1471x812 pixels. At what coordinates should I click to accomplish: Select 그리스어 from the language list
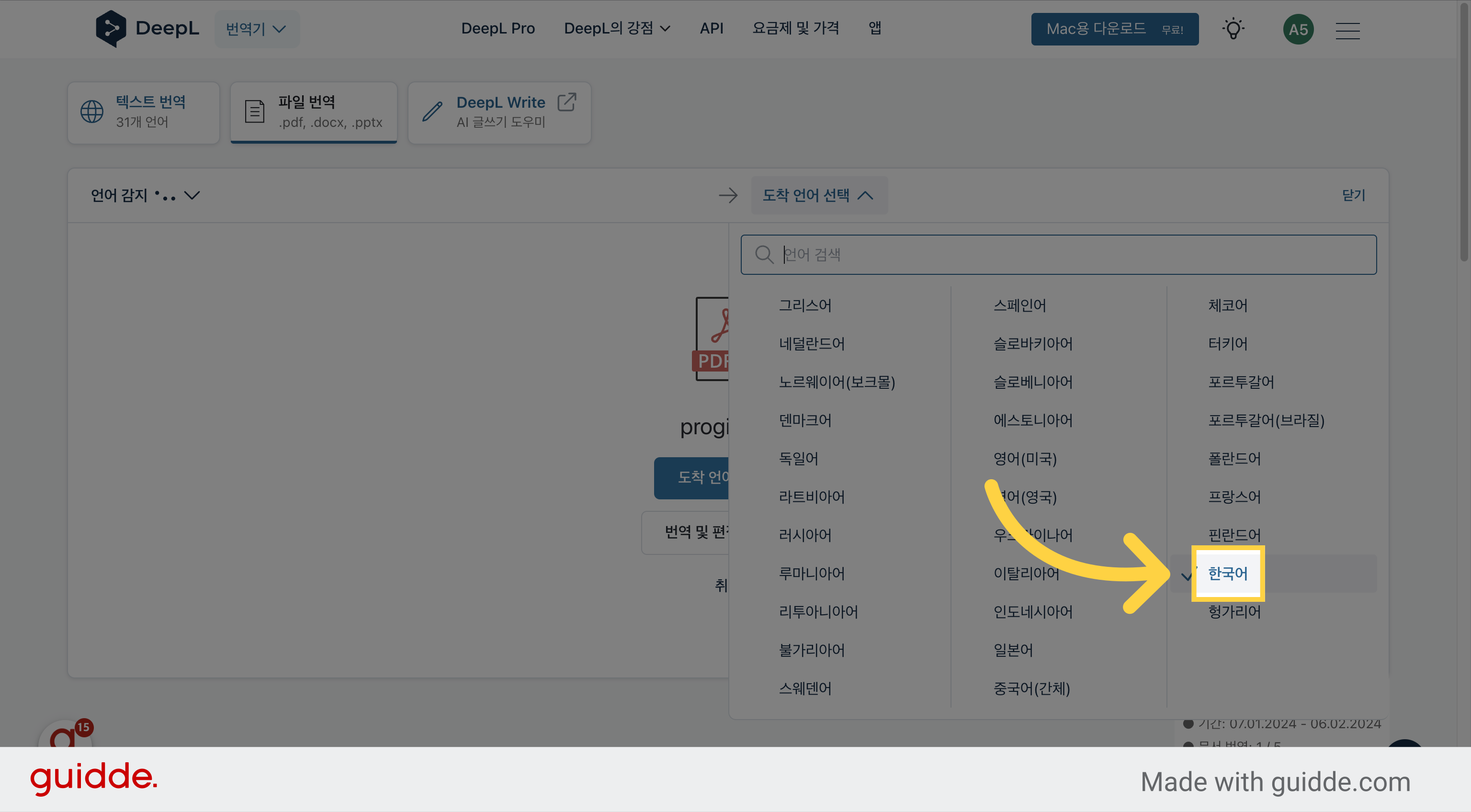[x=805, y=305]
